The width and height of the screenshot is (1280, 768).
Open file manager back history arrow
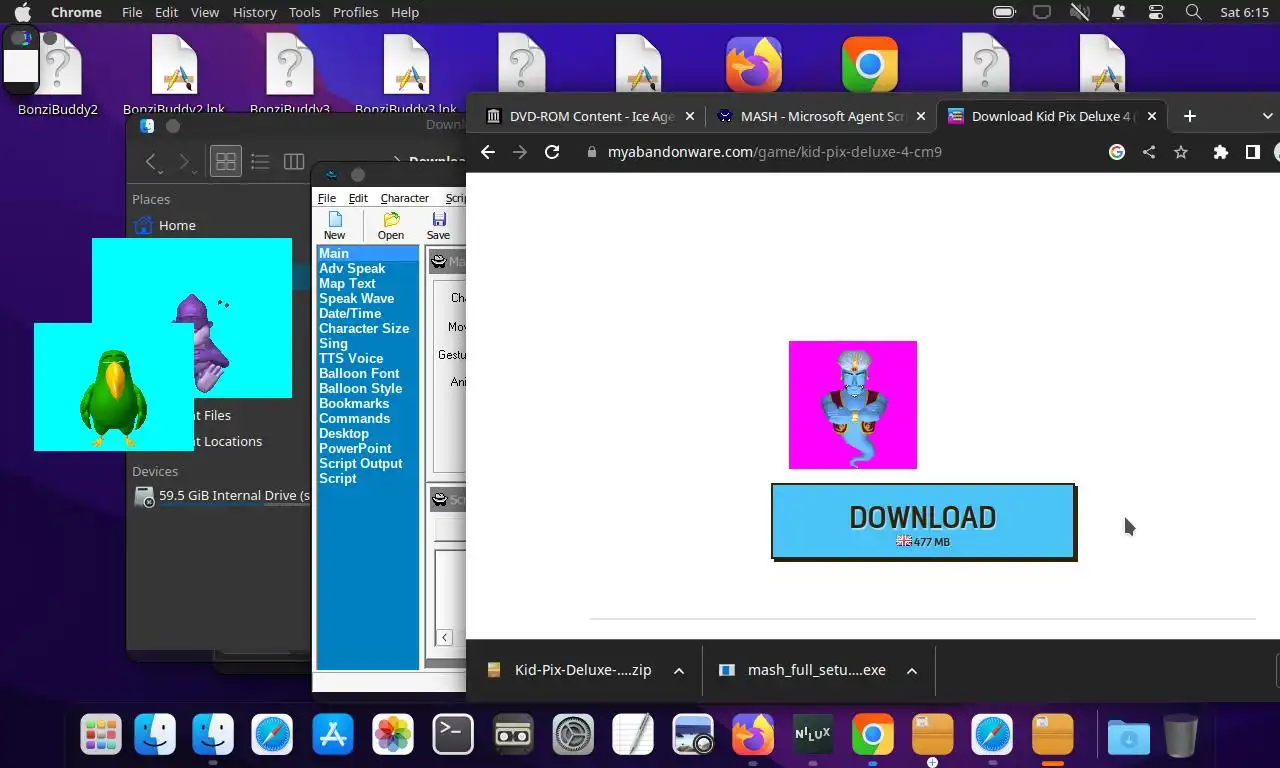[151, 161]
